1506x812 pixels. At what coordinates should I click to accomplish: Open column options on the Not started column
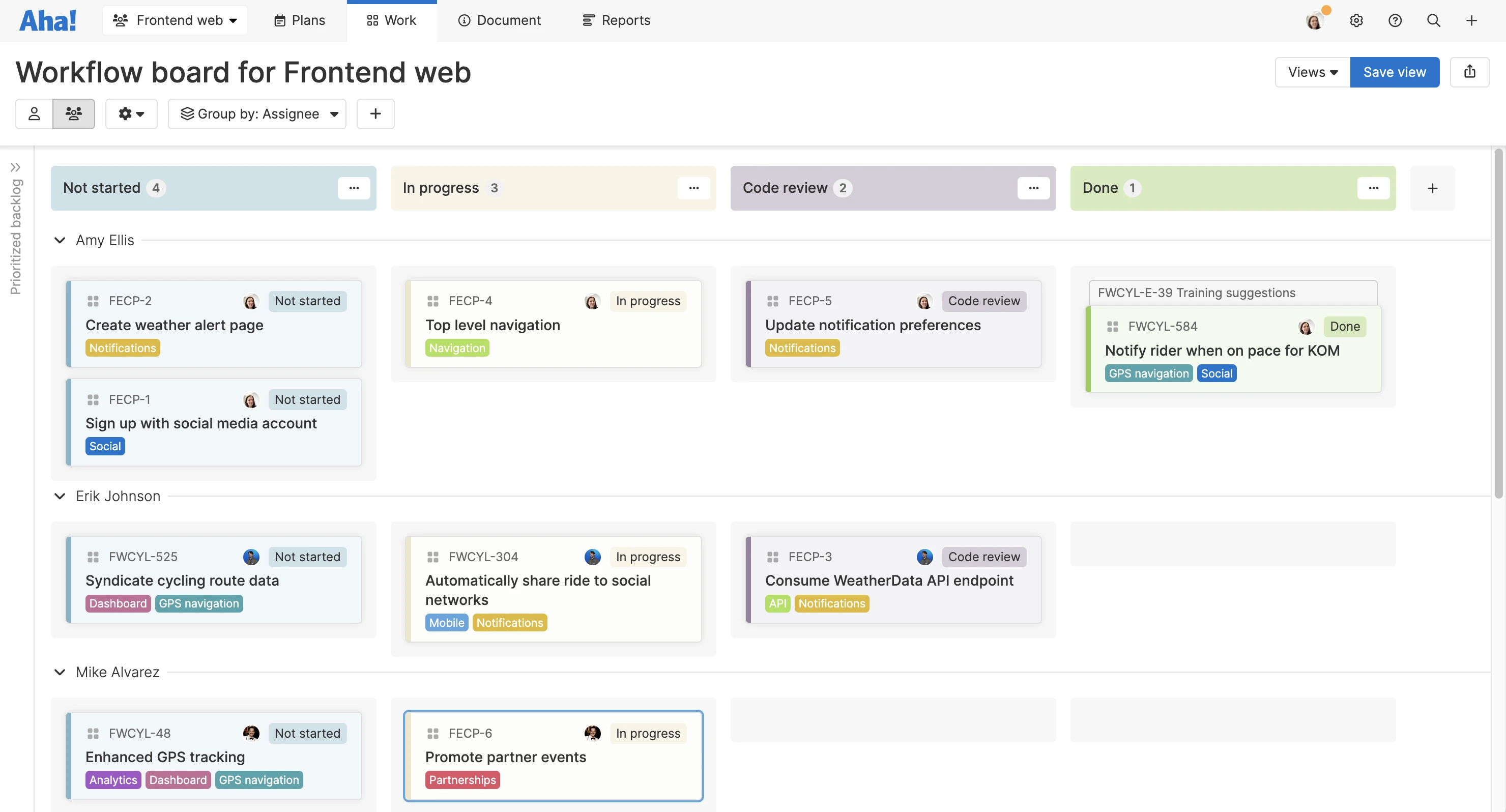point(354,188)
